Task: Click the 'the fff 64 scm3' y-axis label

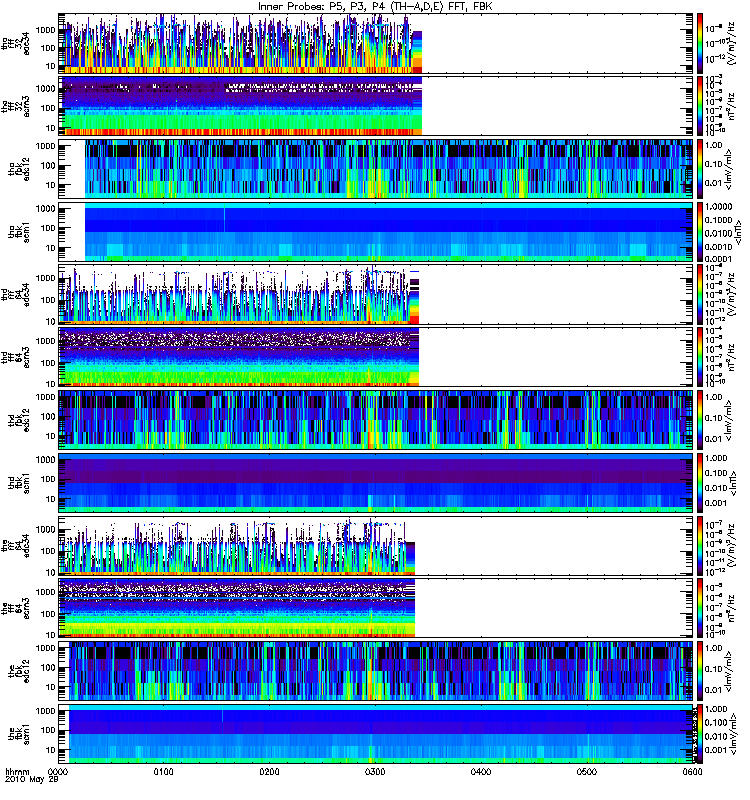Action: click(x=15, y=608)
